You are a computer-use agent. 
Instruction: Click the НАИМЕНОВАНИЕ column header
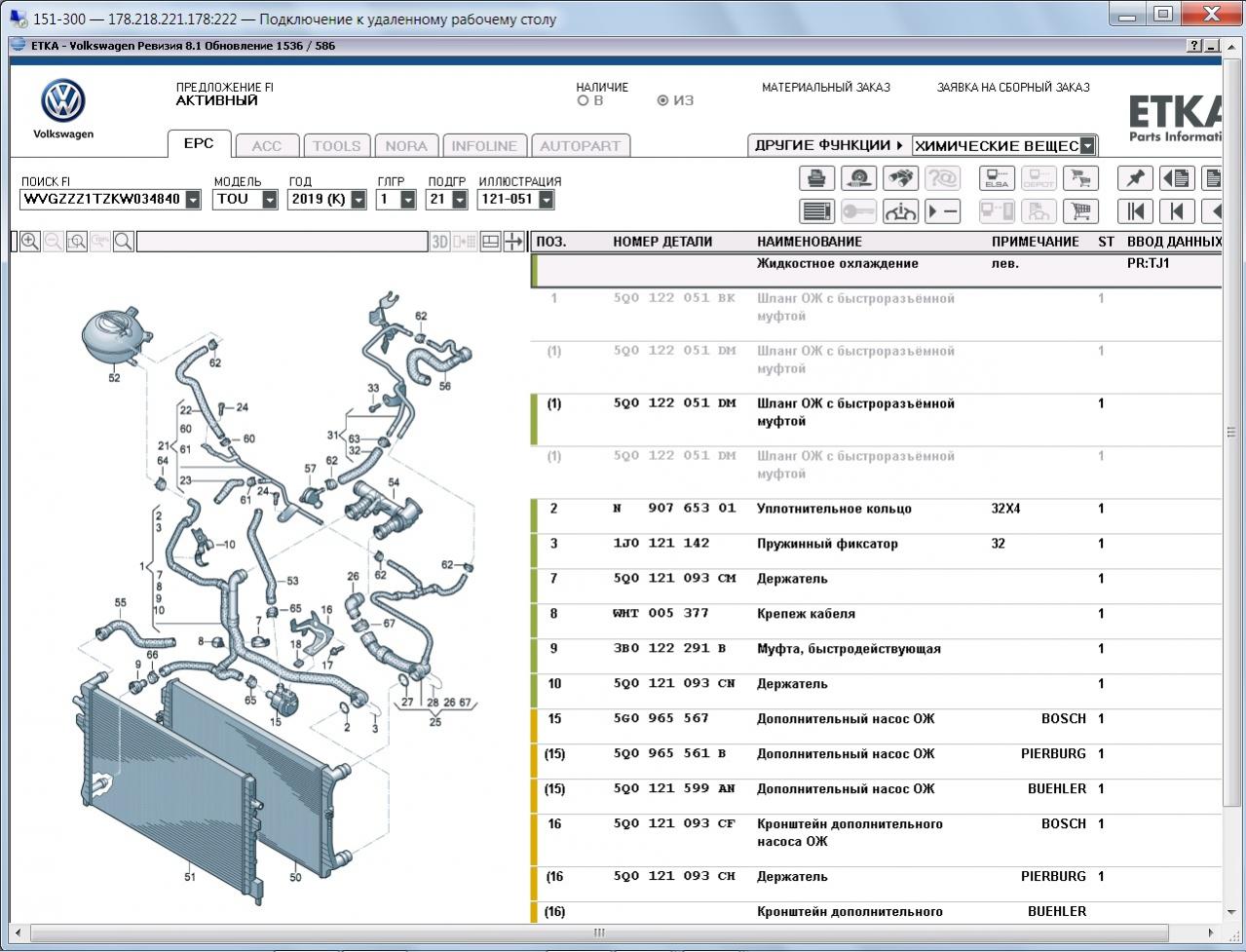point(810,242)
